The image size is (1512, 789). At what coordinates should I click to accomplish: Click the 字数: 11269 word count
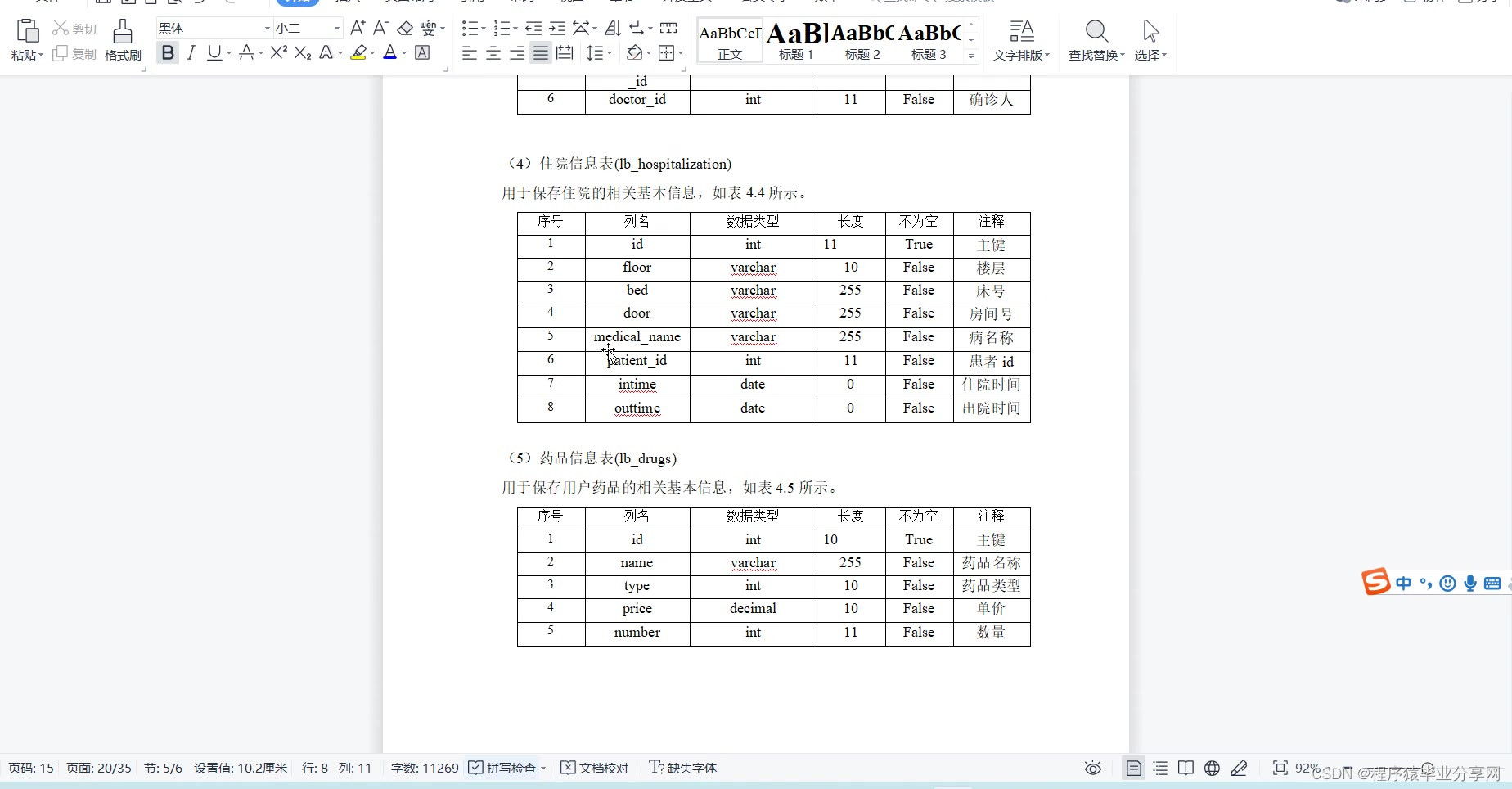click(x=425, y=768)
